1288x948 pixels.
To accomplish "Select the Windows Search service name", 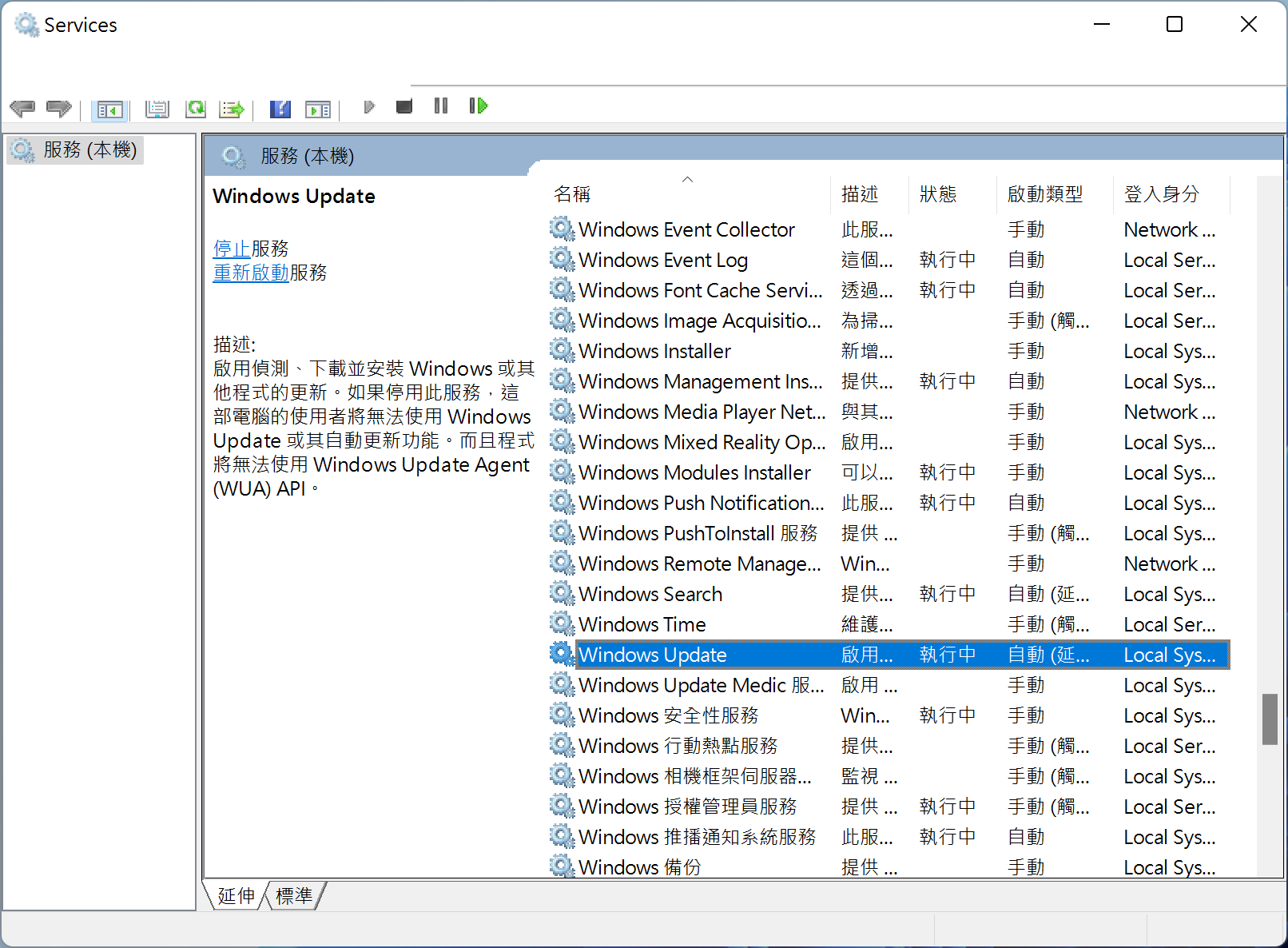I will click(650, 594).
